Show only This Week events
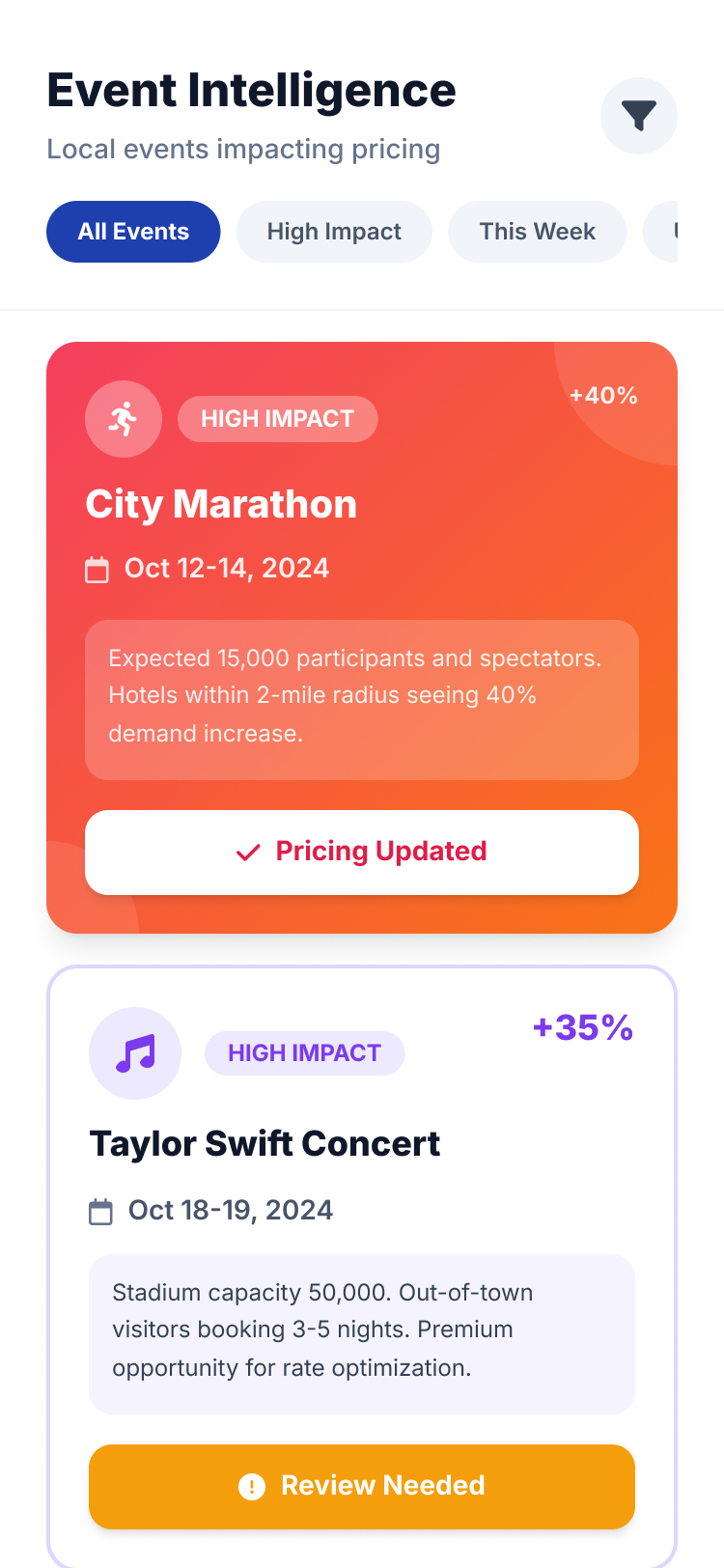This screenshot has width=724, height=1568. tap(537, 232)
